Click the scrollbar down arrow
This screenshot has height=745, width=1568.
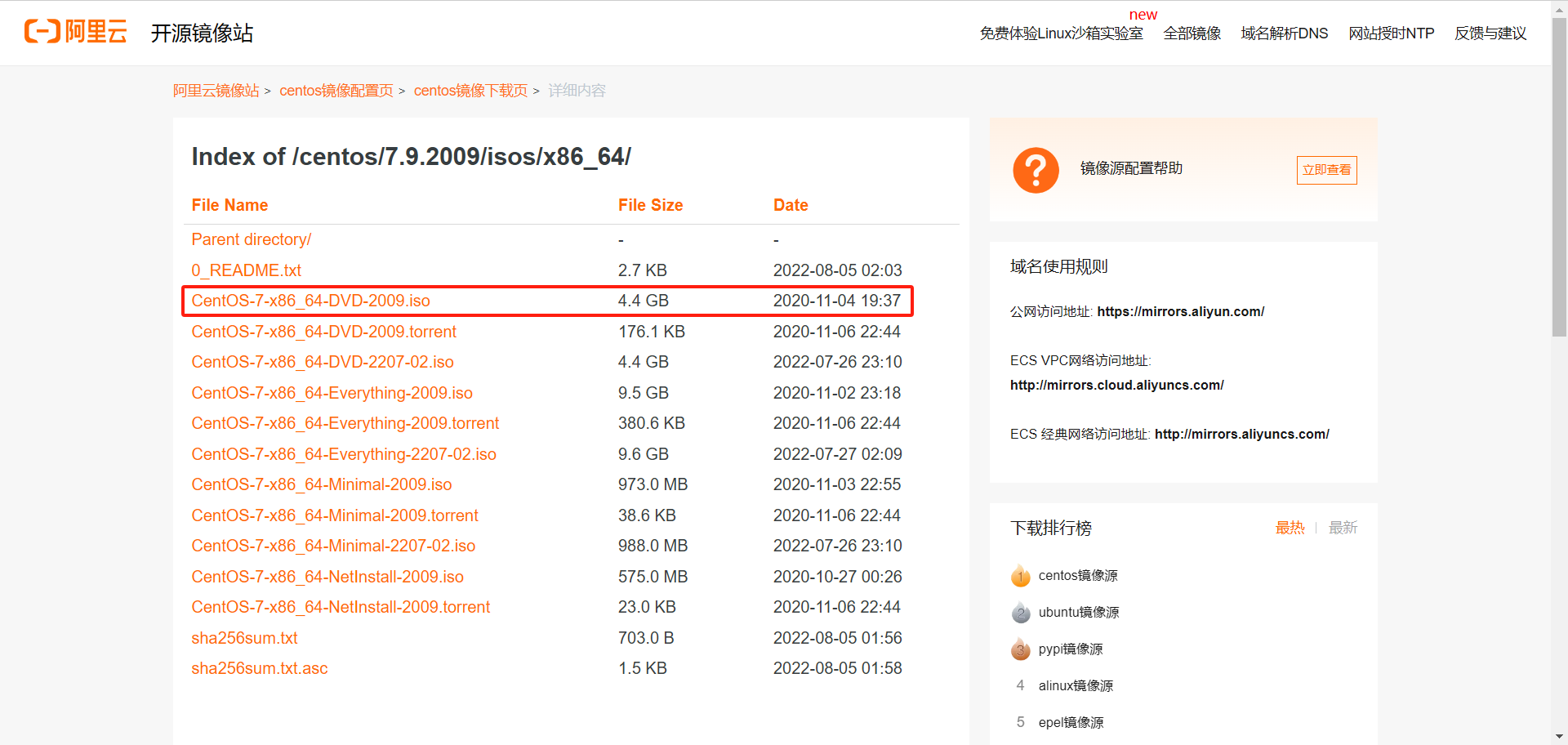[1559, 737]
